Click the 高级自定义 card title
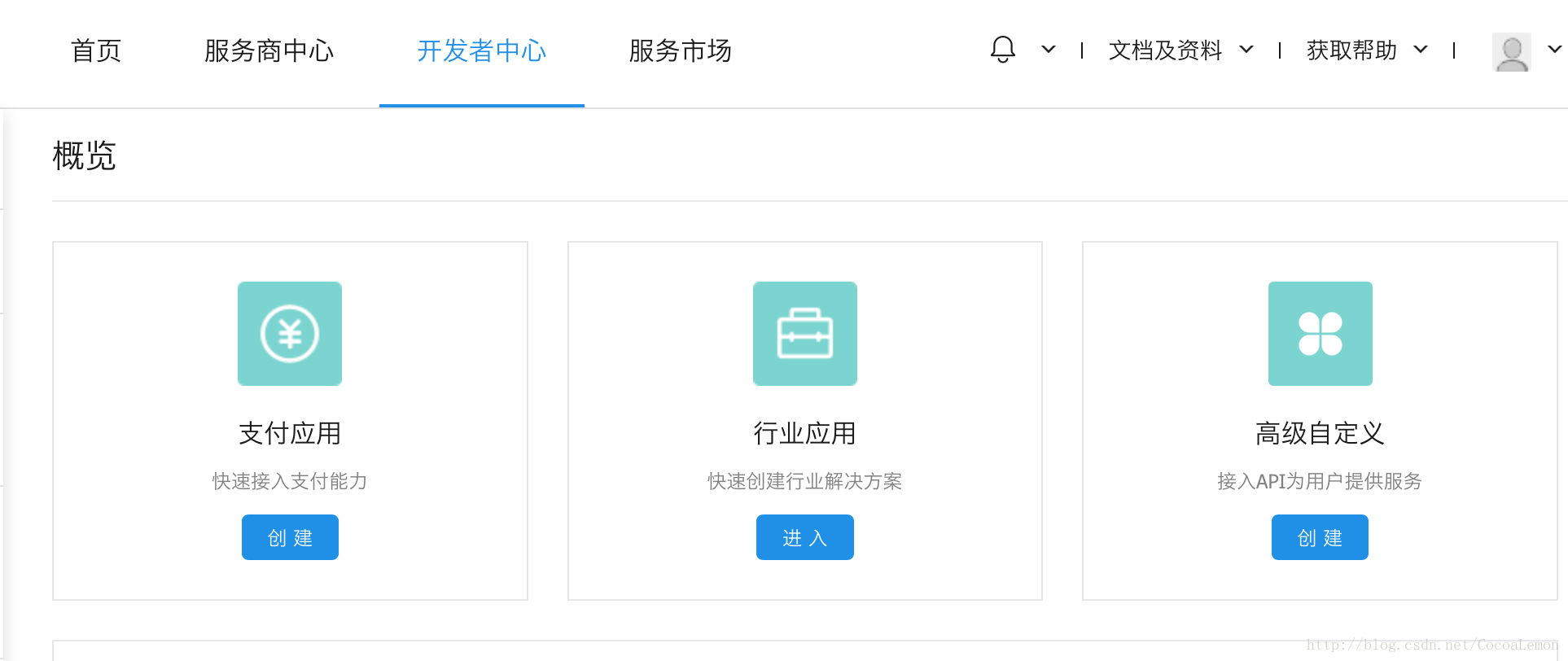This screenshot has width=1568, height=661. click(1320, 433)
